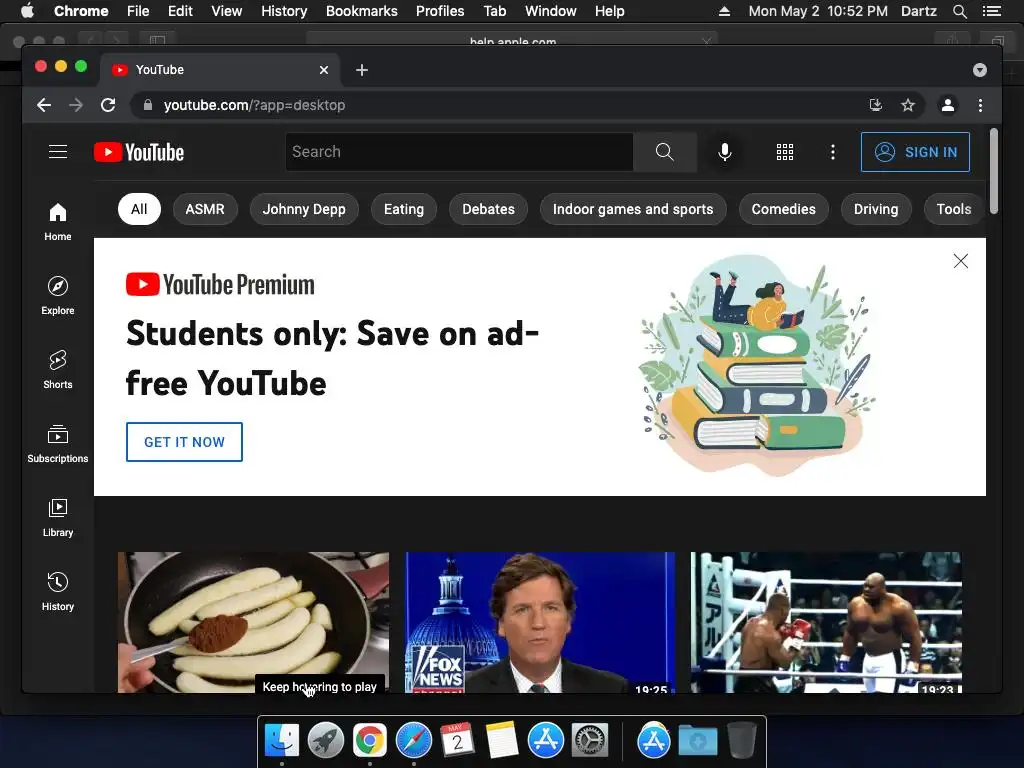
Task: Open History in the sidebar
Action: [x=58, y=592]
